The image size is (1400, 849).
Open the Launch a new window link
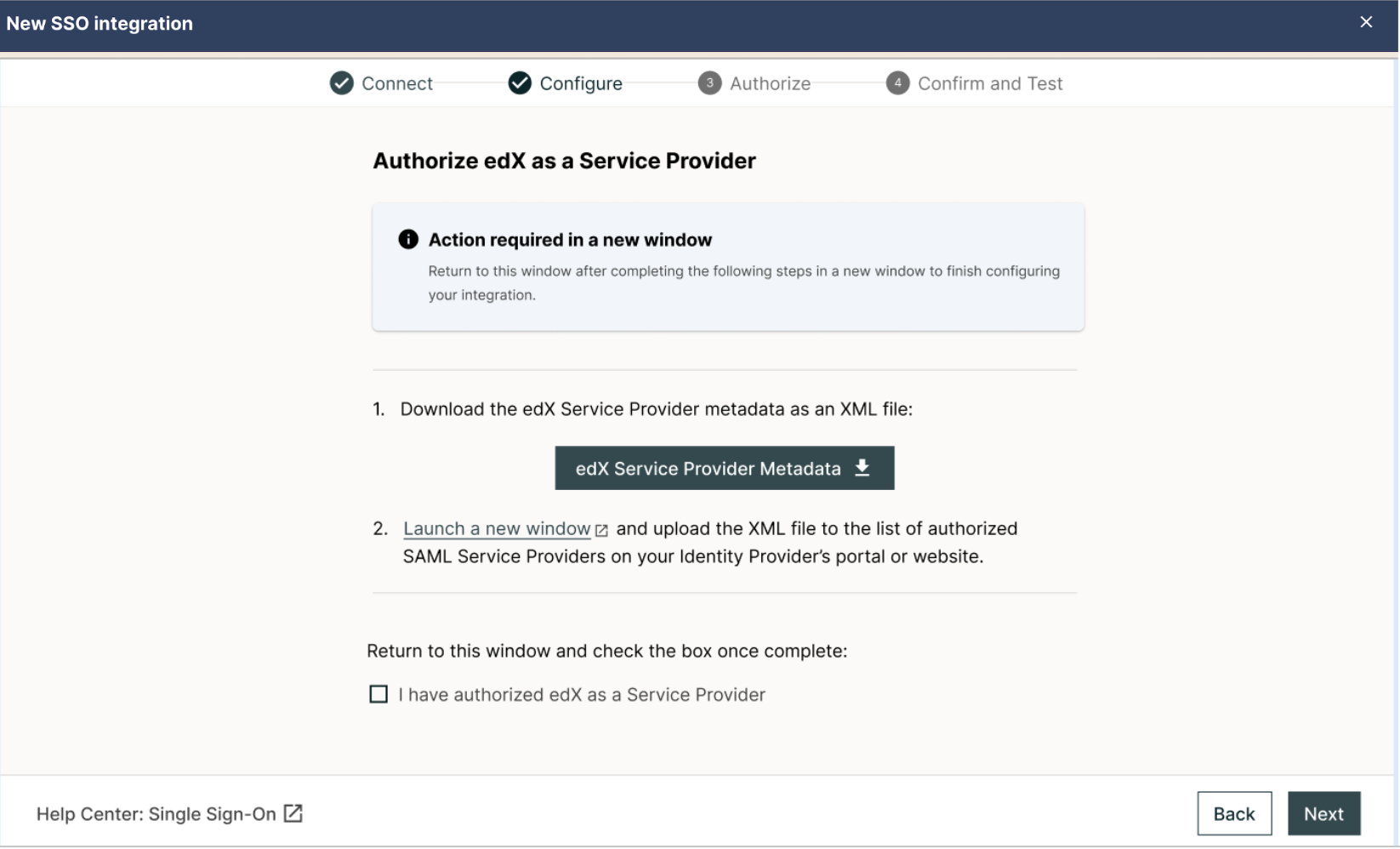[x=496, y=528]
